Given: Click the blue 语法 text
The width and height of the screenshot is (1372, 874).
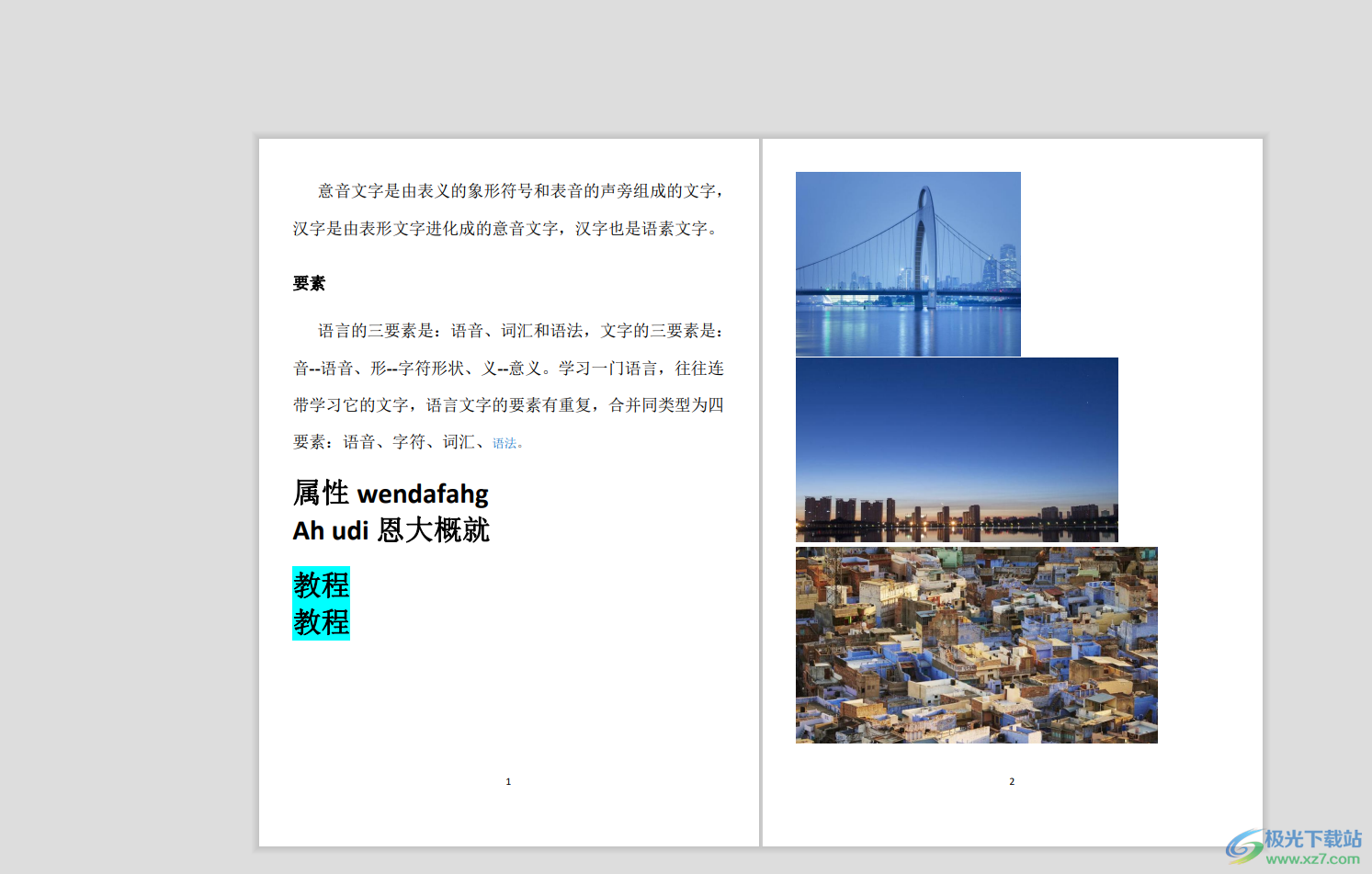Looking at the screenshot, I should click(x=505, y=443).
